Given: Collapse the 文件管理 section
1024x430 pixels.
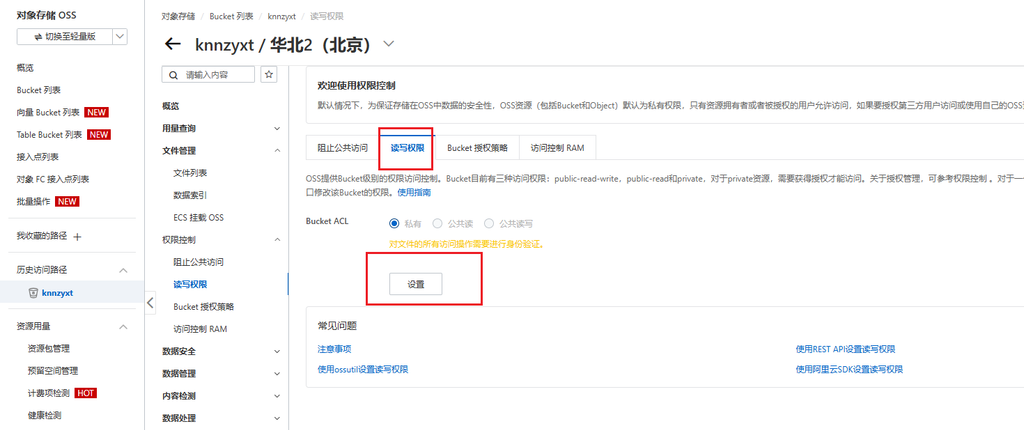Looking at the screenshot, I should click(x=277, y=151).
